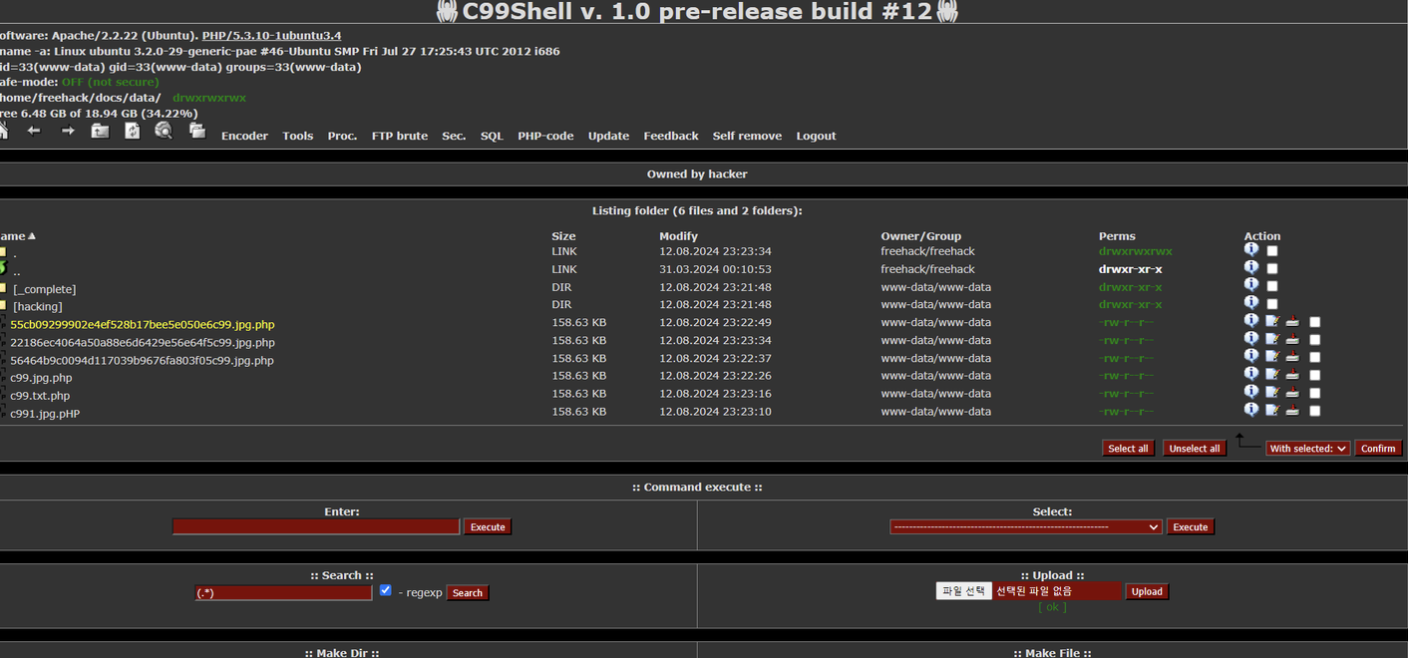Screen dimensions: 1408x658
Task: Show info for 55cb09299902e4ef528b17bee5e050e6c99.jpg.php
Action: pyautogui.click(x=1251, y=321)
